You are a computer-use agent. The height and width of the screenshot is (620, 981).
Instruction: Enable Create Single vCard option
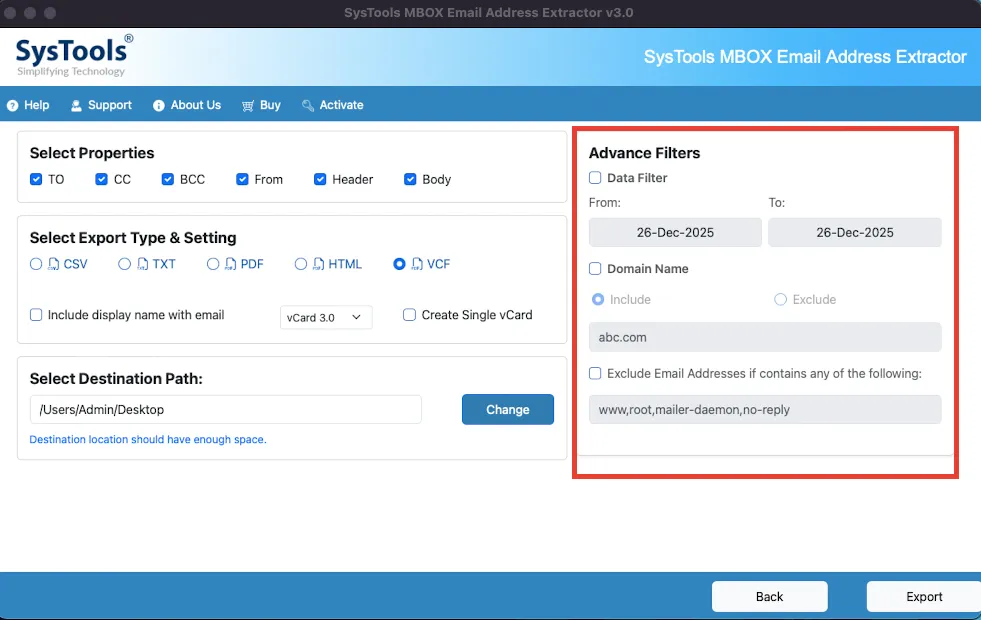(409, 315)
